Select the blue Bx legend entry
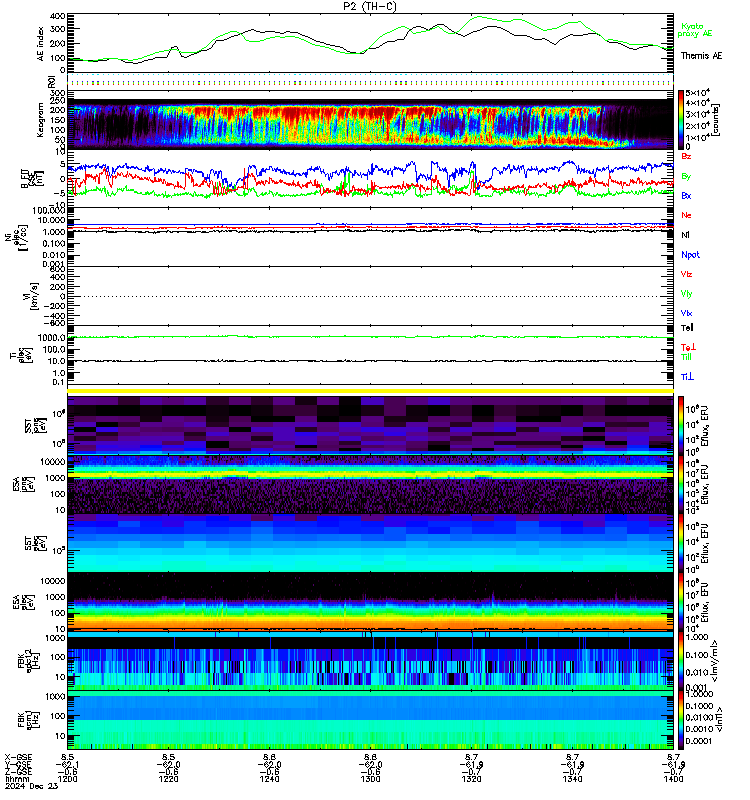Screen dimensions: 750x800 (686, 195)
